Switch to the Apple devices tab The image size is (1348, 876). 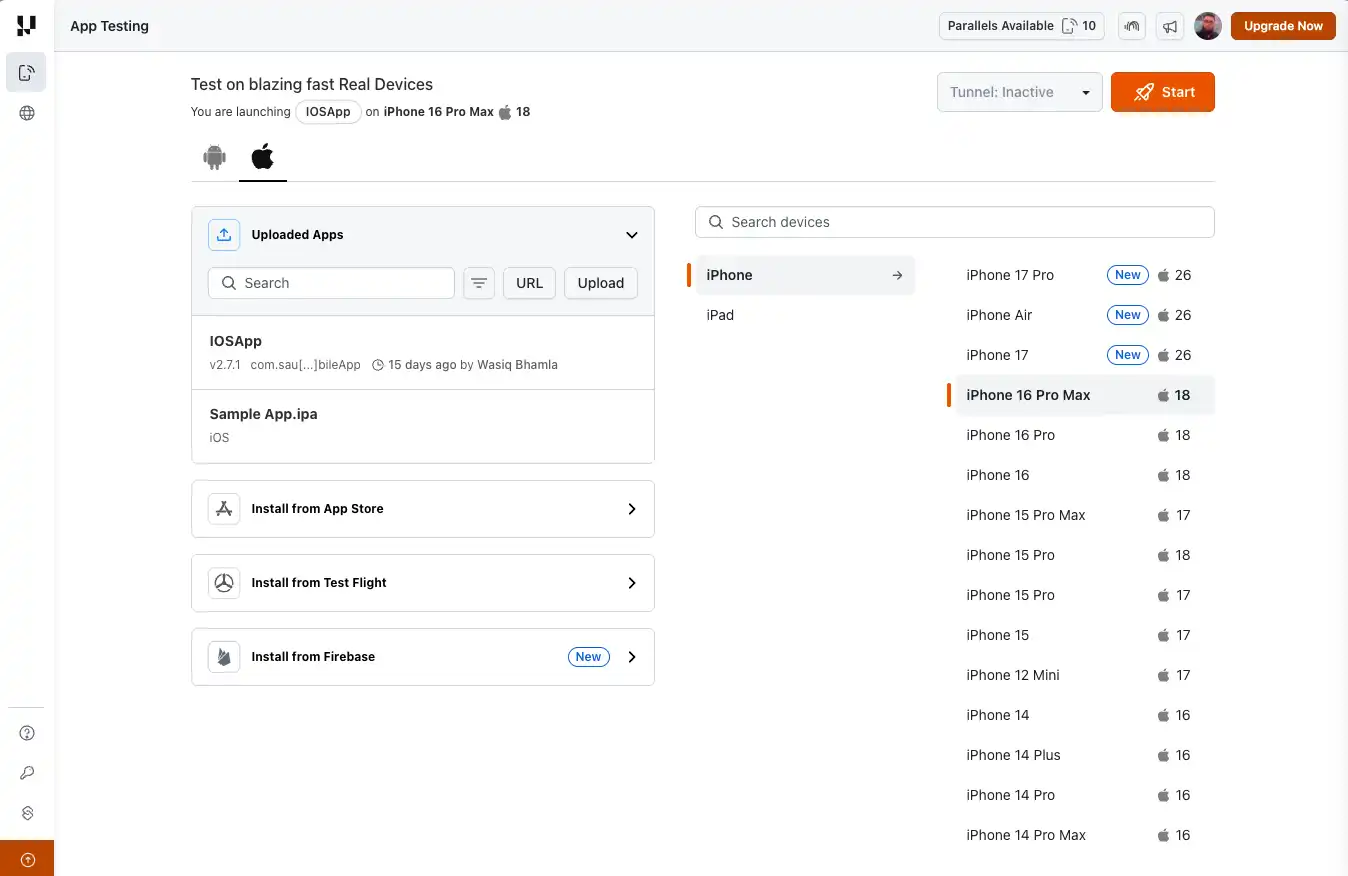pyautogui.click(x=262, y=157)
